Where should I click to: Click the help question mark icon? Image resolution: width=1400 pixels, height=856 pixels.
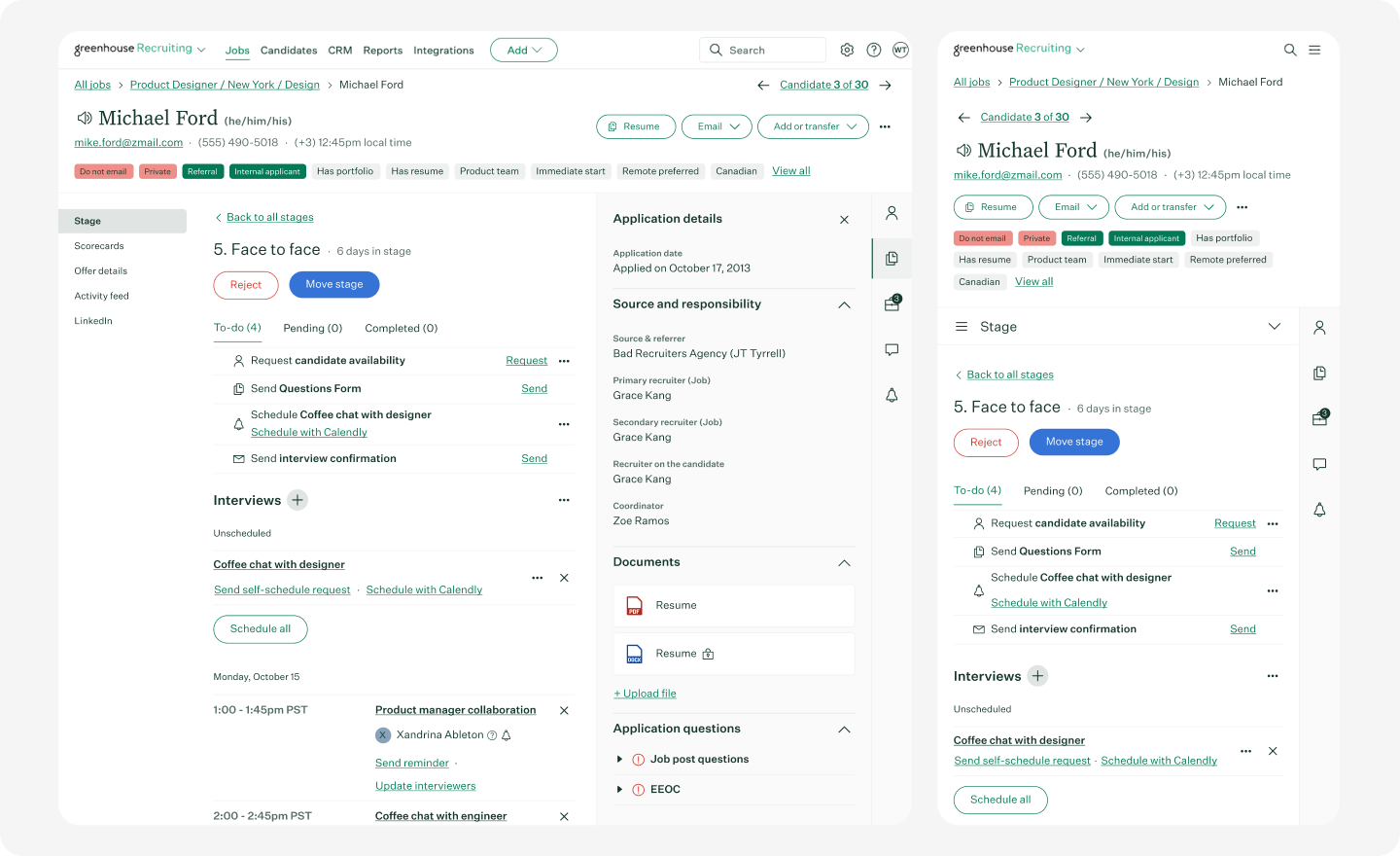(873, 50)
